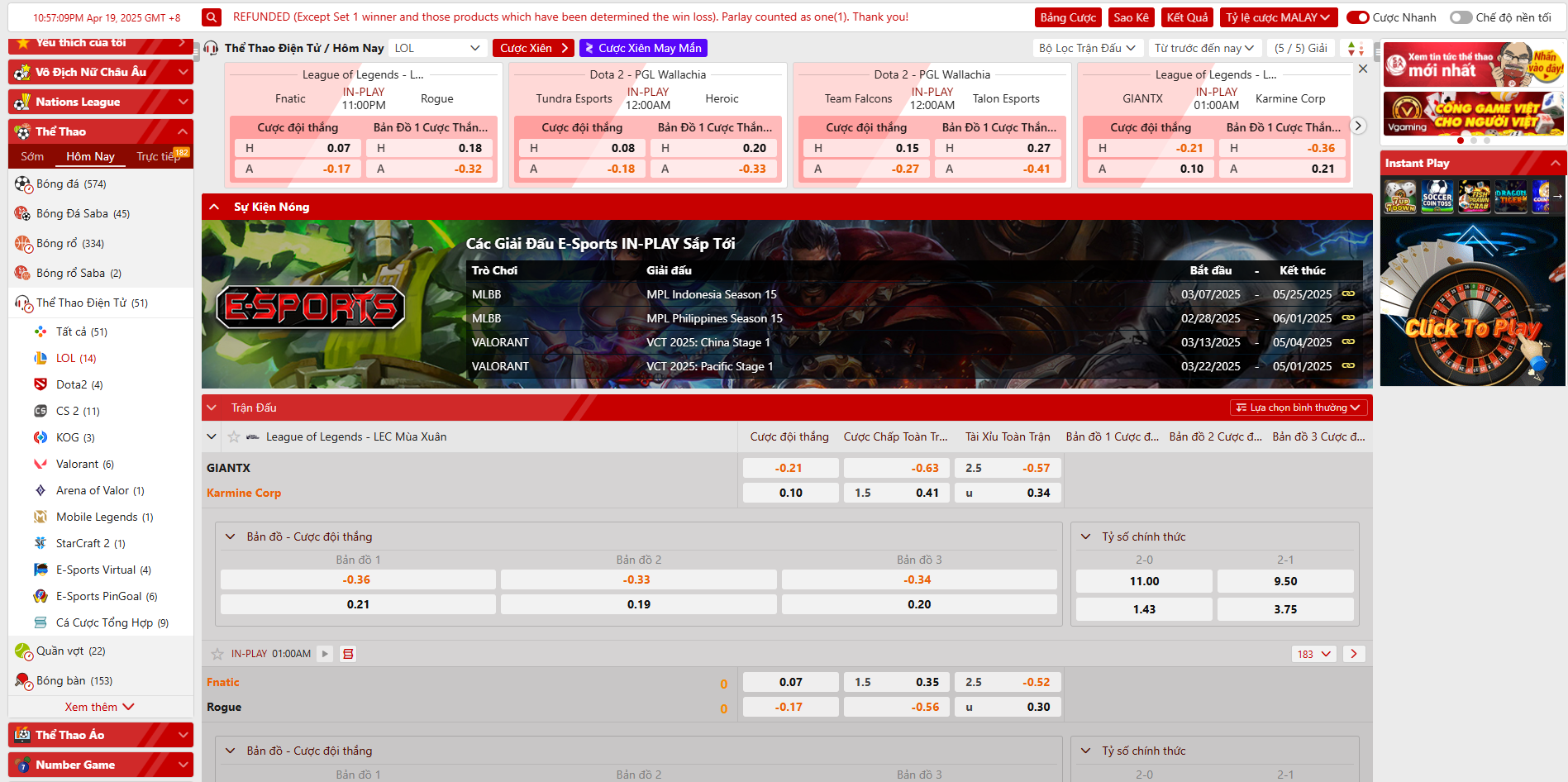The height and width of the screenshot is (782, 1568).
Task: Favorite the LEC Mùa Xuân league star
Action: pos(234,436)
